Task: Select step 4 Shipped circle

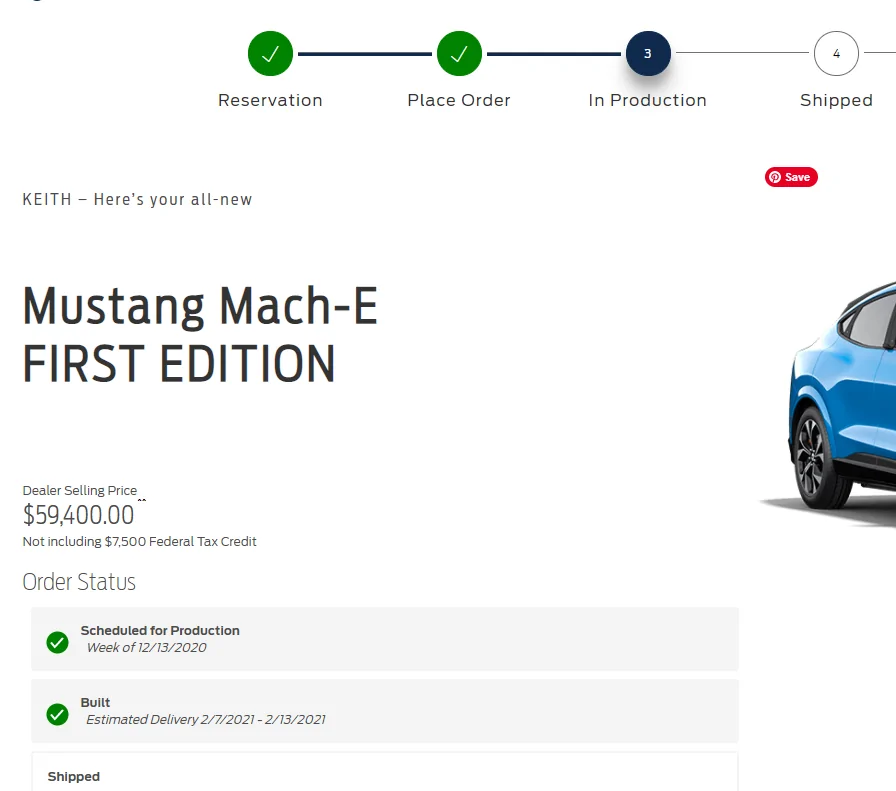Action: click(x=836, y=54)
